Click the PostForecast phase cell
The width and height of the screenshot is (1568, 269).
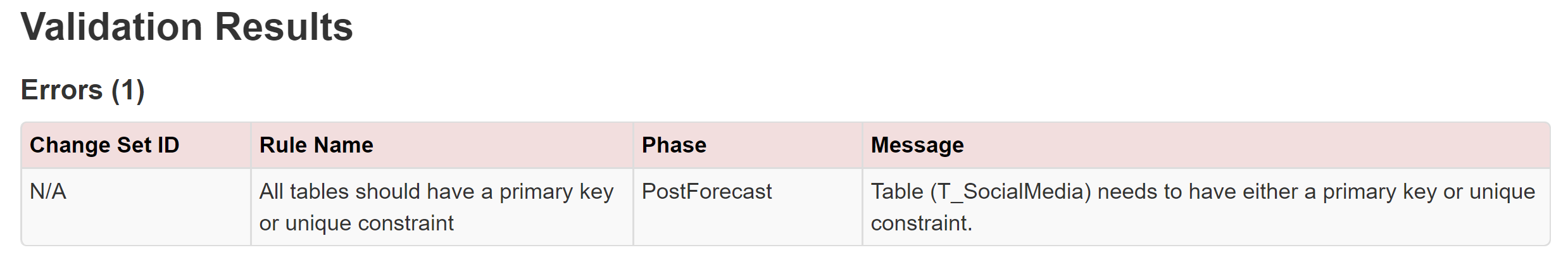click(707, 191)
